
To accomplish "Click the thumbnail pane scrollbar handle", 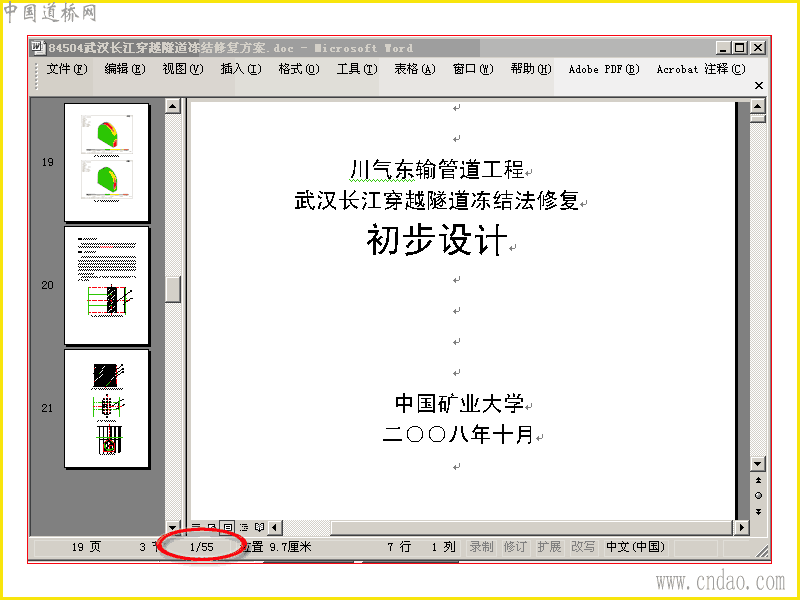I will pos(173,289).
